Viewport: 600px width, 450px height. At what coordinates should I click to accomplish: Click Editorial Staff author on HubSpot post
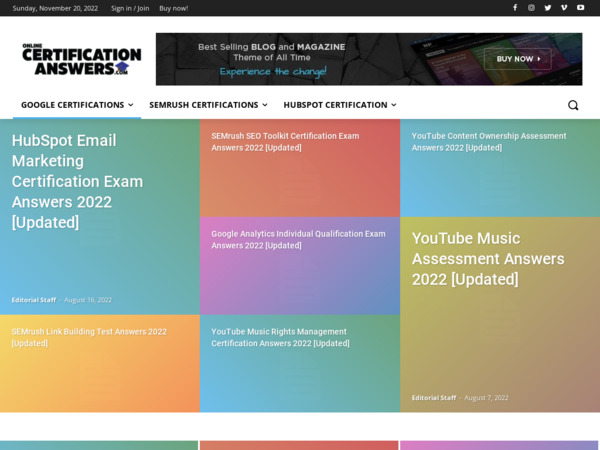tap(34, 300)
